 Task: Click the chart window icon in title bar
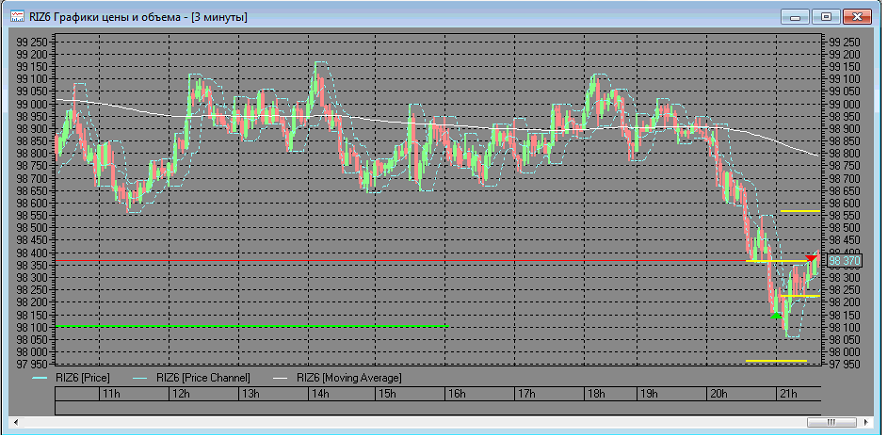click(16, 17)
